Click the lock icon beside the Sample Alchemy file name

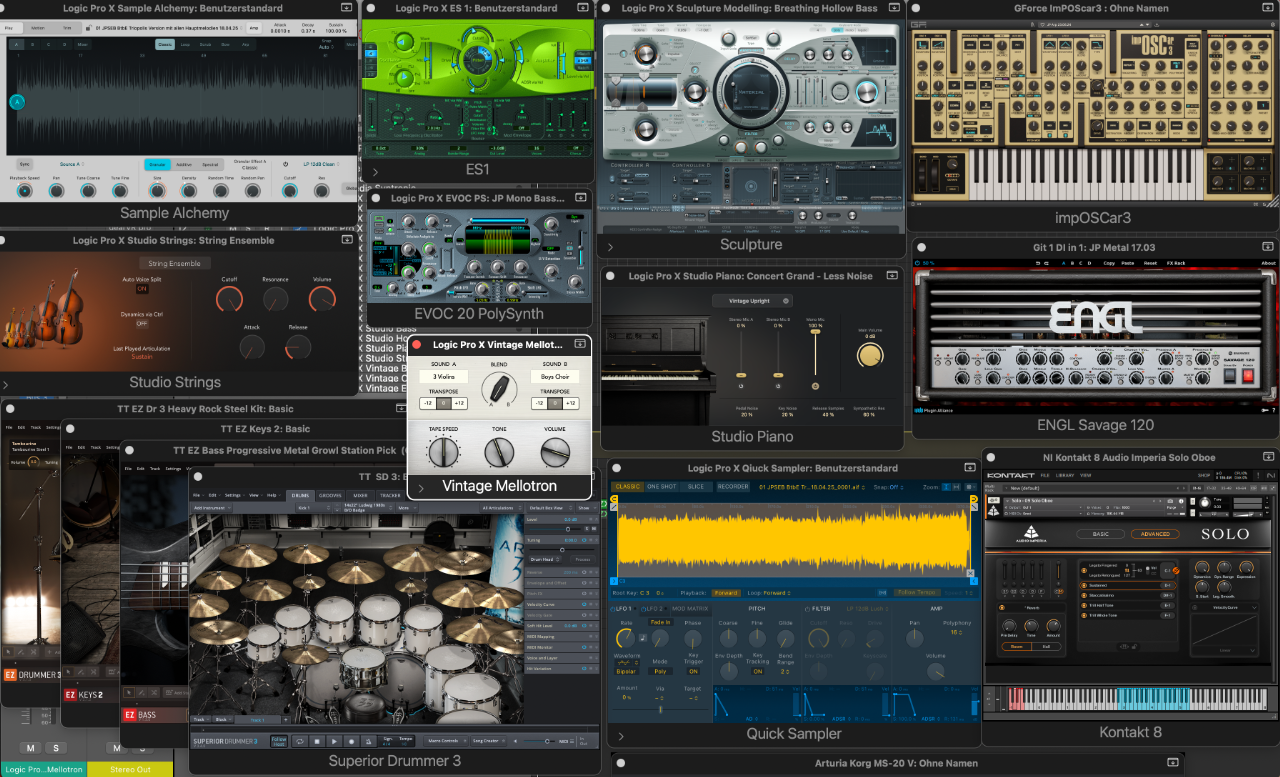pyautogui.click(x=88, y=28)
